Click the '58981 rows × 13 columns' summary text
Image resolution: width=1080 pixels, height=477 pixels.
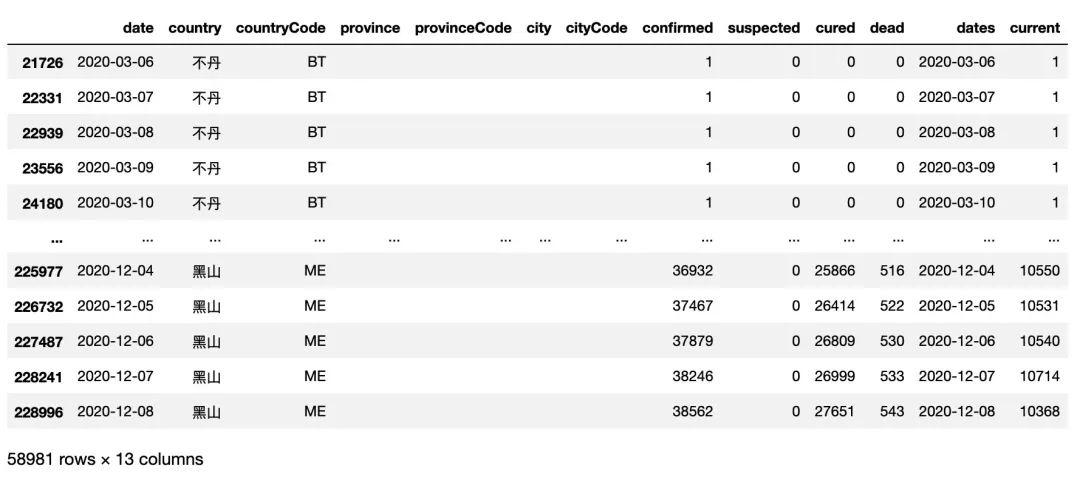pos(105,459)
